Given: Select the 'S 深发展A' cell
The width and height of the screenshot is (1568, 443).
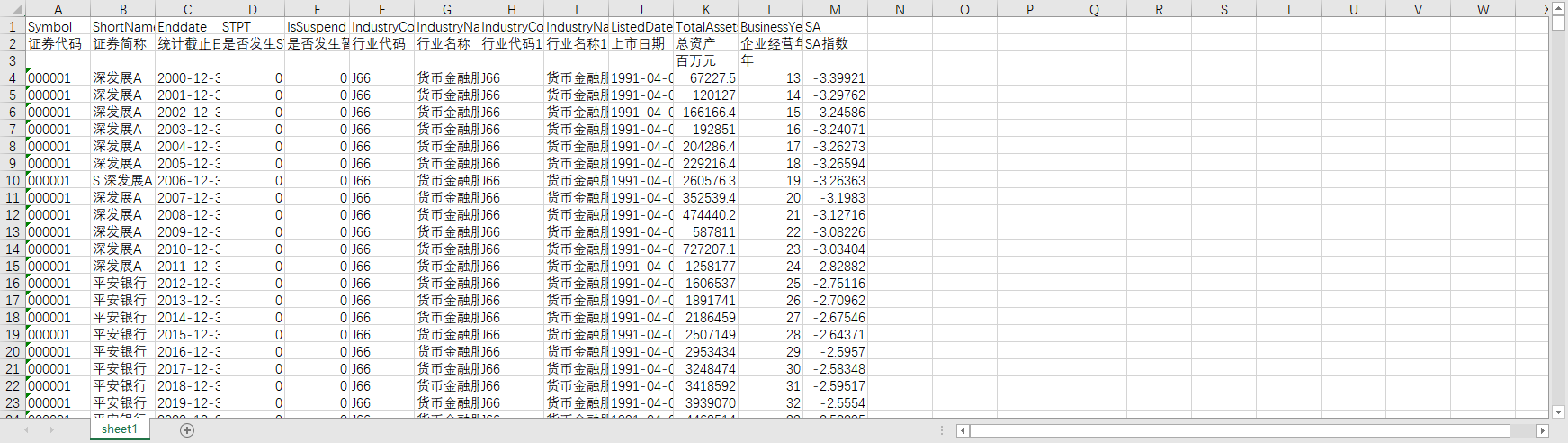Looking at the screenshot, I should (122, 181).
